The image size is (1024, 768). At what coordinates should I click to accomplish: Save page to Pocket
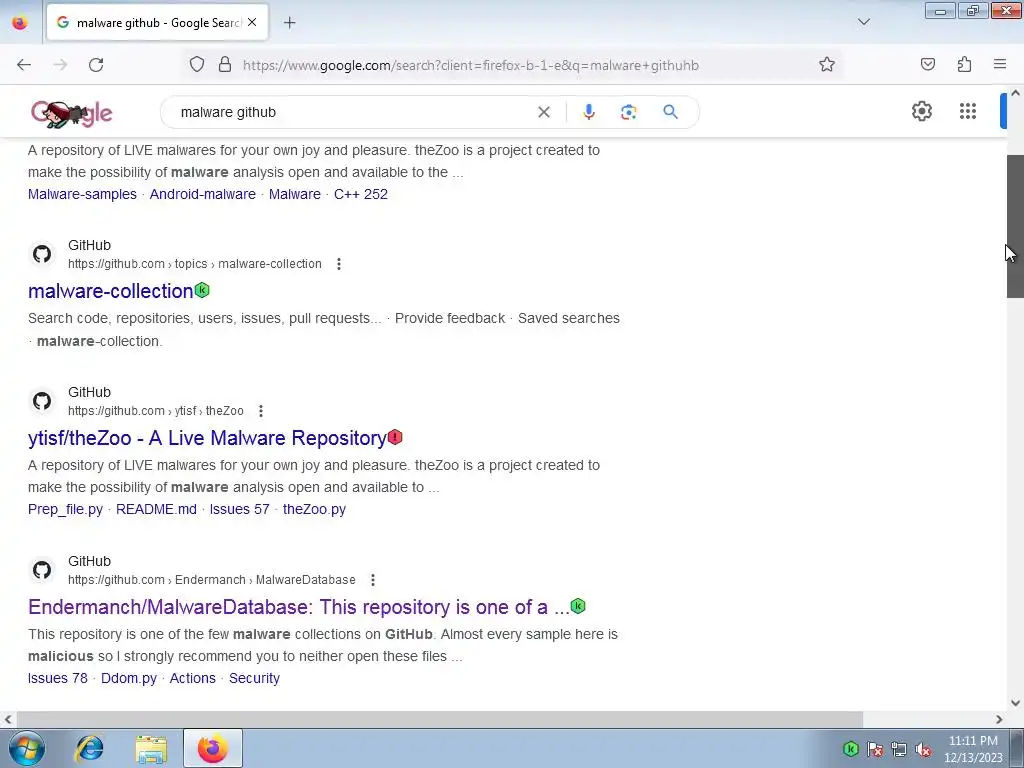tap(928, 64)
